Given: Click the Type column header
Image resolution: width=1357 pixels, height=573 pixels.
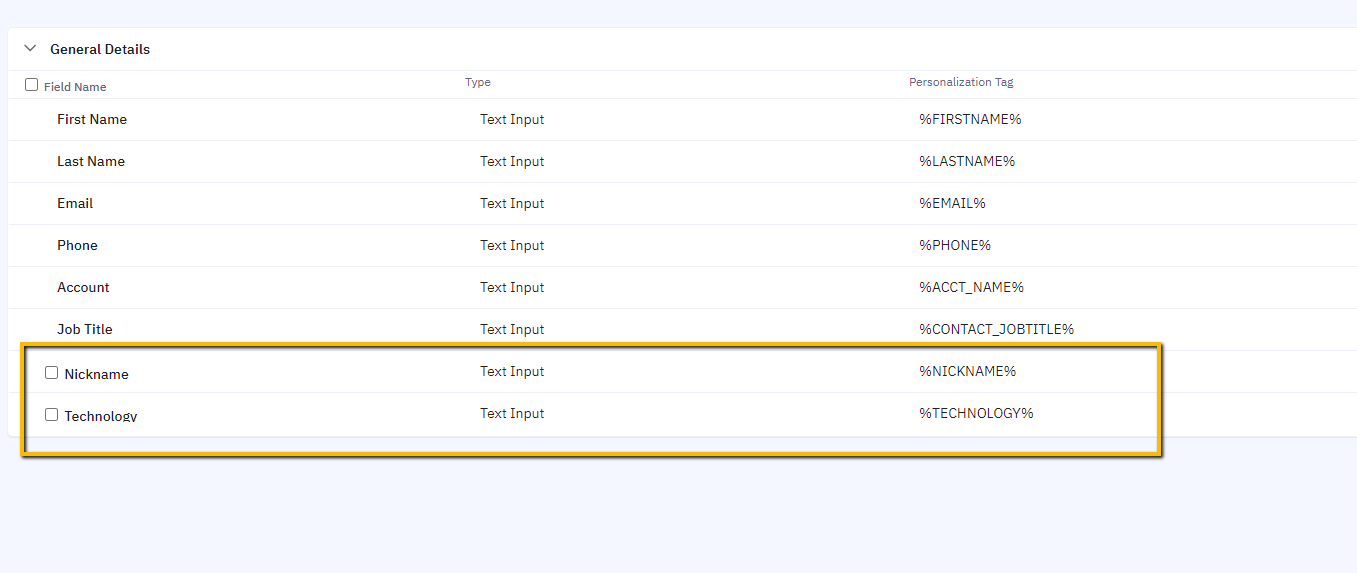Looking at the screenshot, I should point(478,82).
